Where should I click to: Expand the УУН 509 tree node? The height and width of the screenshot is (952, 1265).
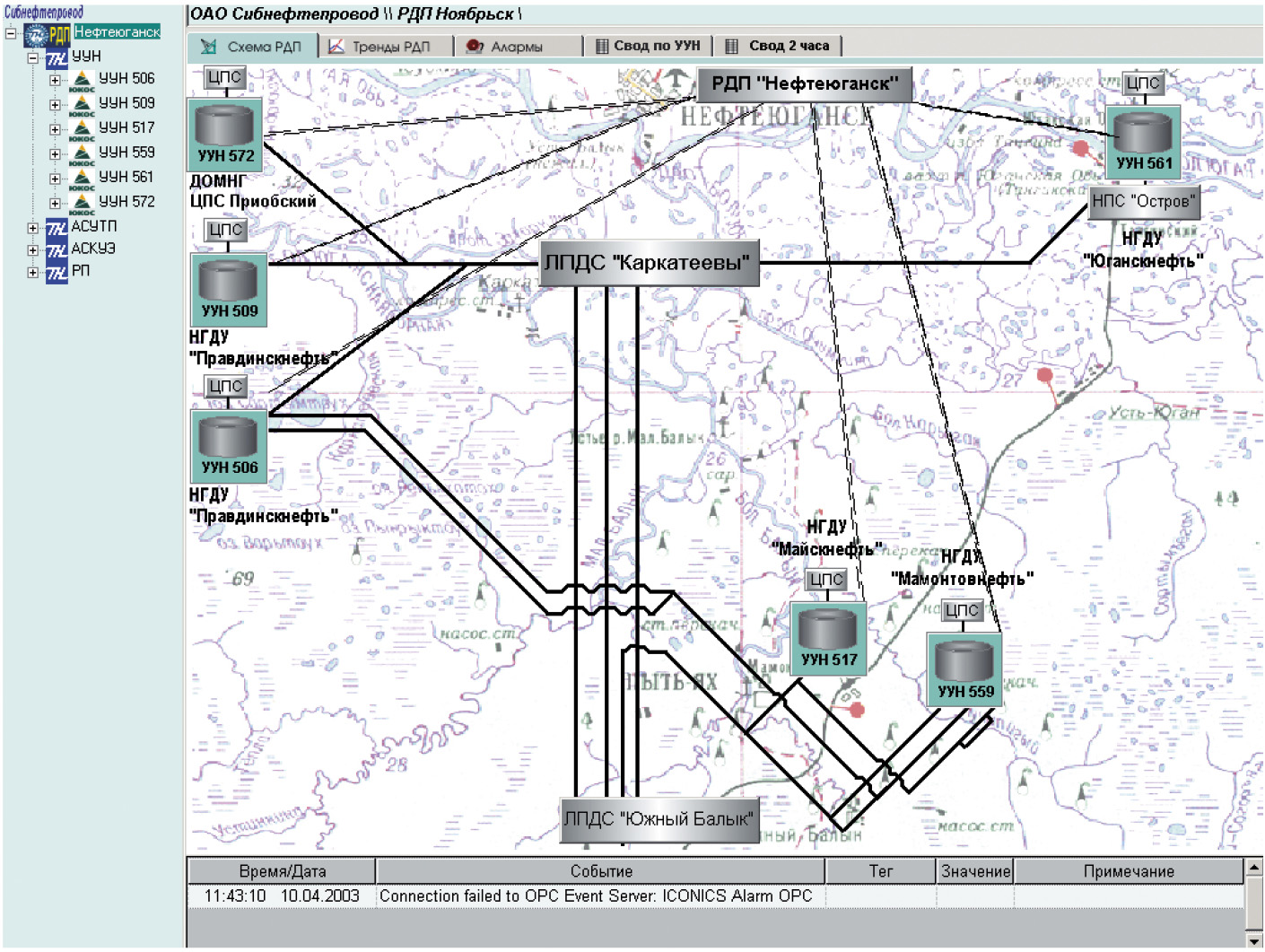pos(55,106)
